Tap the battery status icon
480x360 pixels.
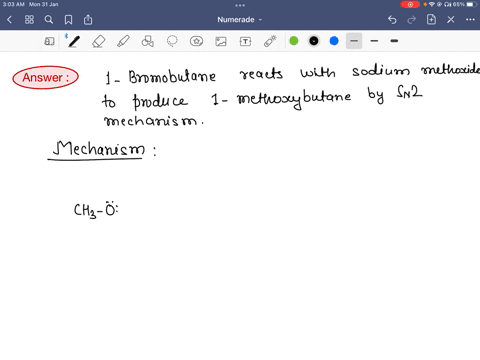pos(471,5)
